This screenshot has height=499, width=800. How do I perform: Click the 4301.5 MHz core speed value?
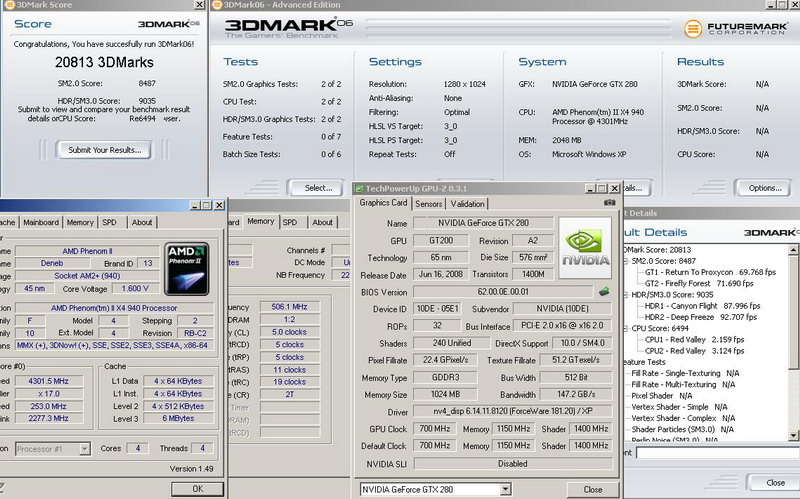[48, 381]
